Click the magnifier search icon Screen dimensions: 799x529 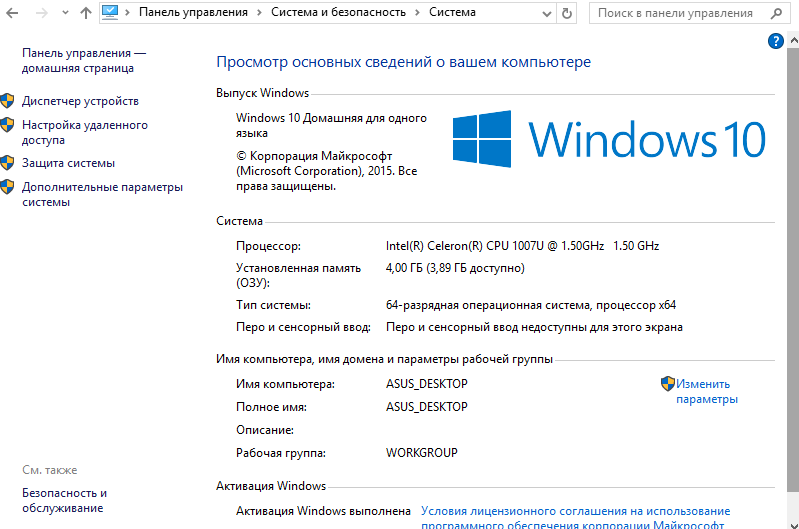[776, 14]
